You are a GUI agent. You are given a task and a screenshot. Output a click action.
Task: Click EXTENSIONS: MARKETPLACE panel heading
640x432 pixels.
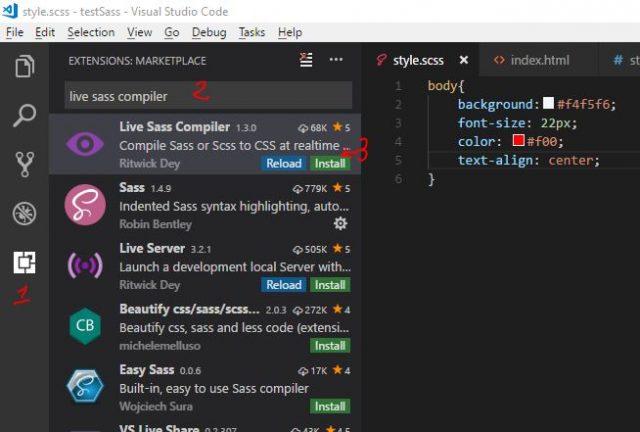137,61
